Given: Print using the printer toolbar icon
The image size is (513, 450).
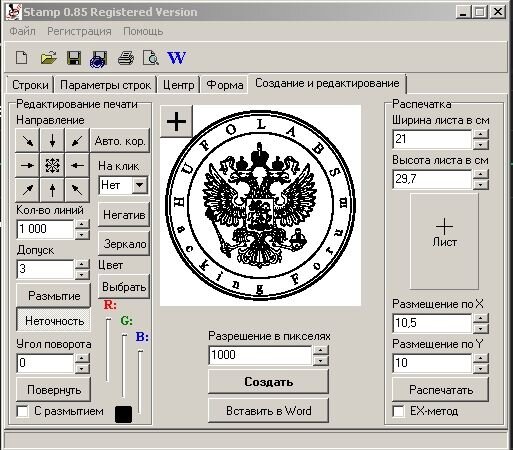Looking at the screenshot, I should tap(126, 58).
